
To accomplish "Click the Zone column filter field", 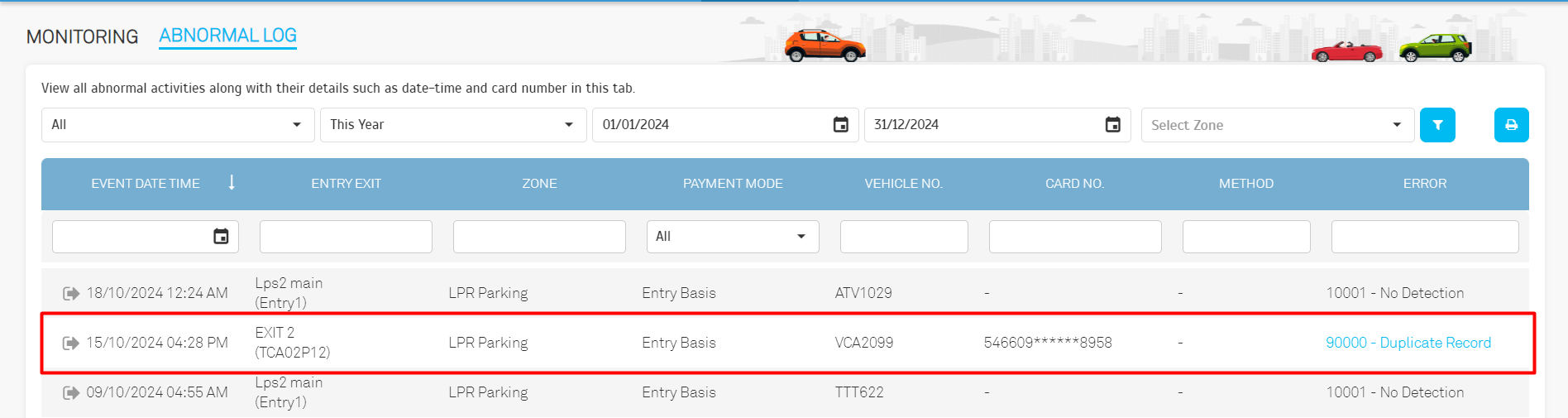I will pyautogui.click(x=539, y=237).
